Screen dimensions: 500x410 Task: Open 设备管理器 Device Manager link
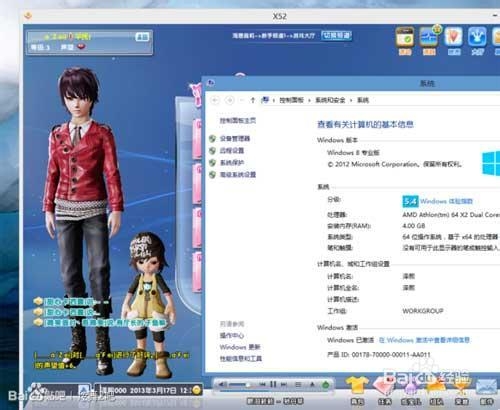(235, 138)
